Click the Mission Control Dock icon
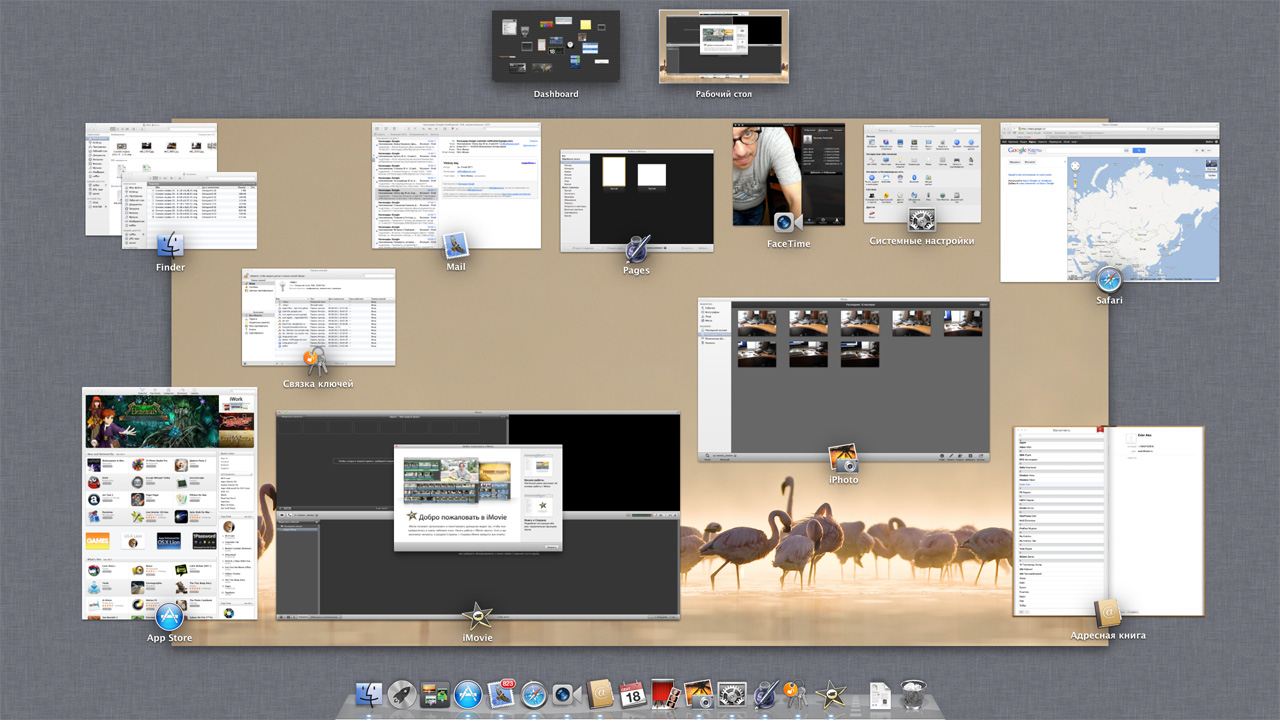 click(x=435, y=695)
